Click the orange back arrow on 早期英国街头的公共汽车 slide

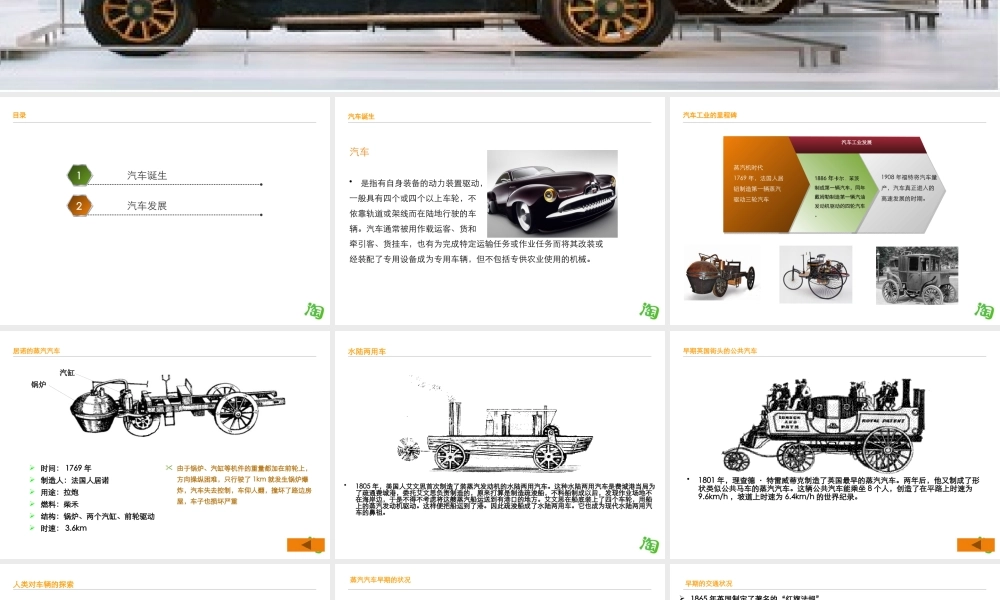pos(976,545)
